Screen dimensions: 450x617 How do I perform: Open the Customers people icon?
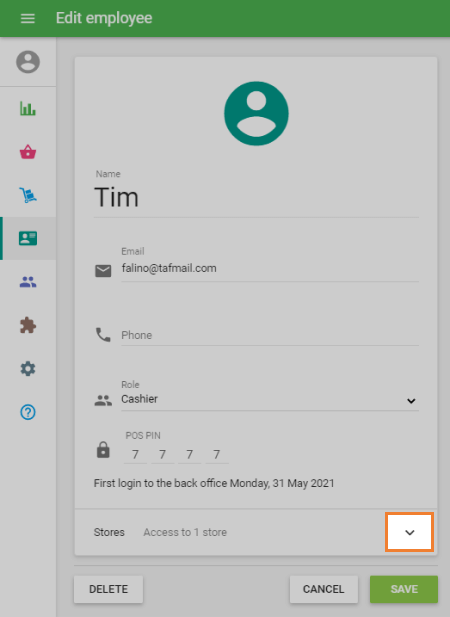28,282
